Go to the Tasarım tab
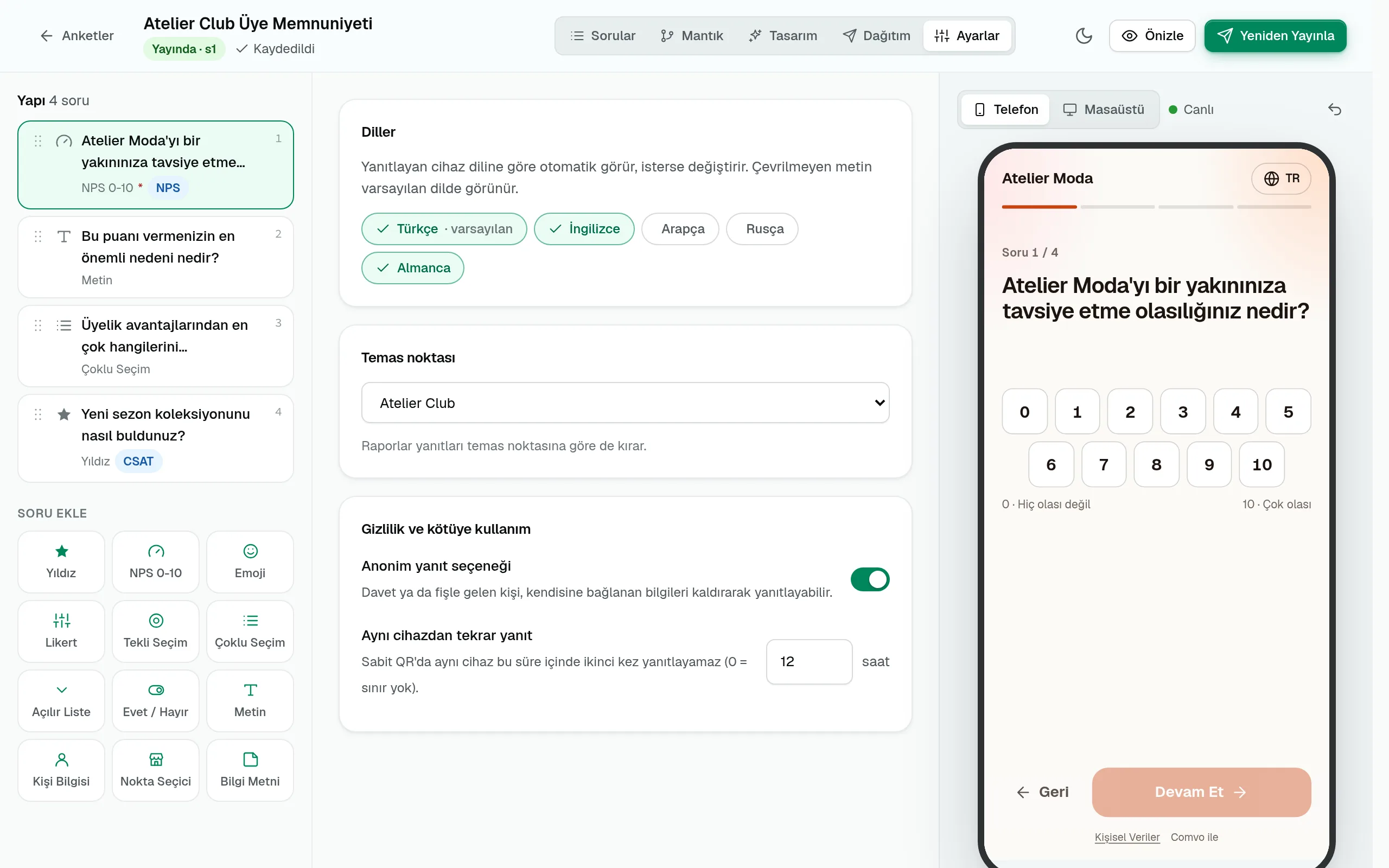 pyautogui.click(x=783, y=36)
